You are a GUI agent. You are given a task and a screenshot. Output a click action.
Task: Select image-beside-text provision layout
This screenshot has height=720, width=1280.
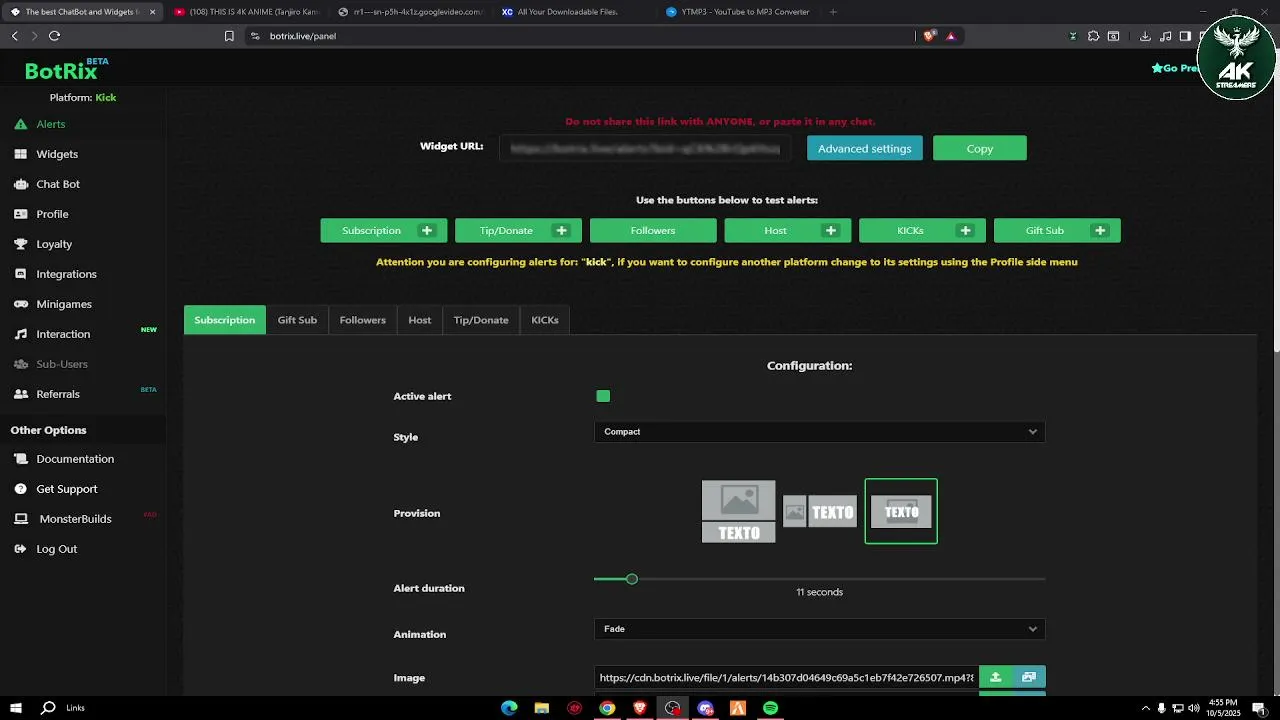point(820,512)
